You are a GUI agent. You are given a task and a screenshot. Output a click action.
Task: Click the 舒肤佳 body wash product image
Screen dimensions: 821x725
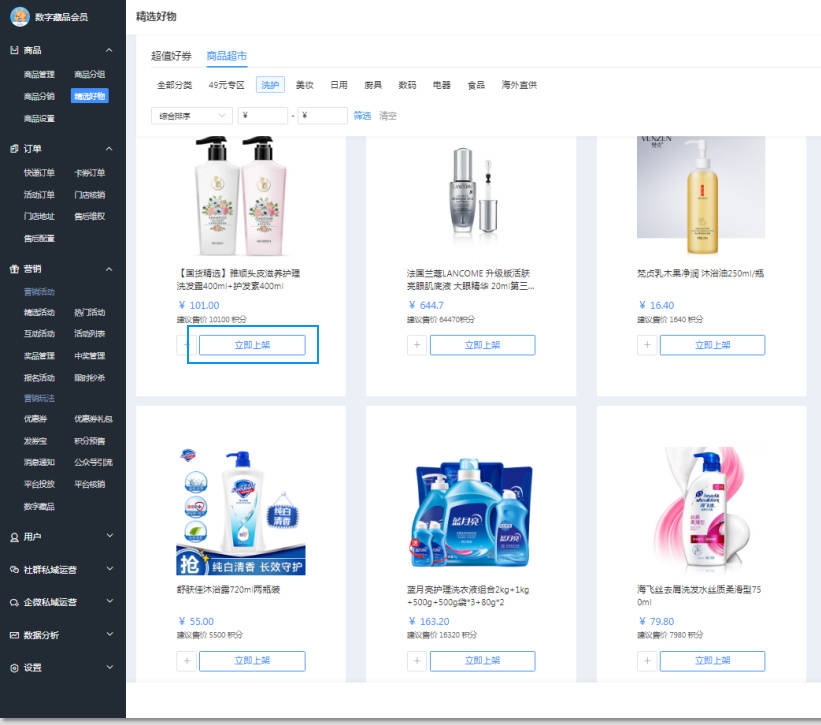coord(241,512)
